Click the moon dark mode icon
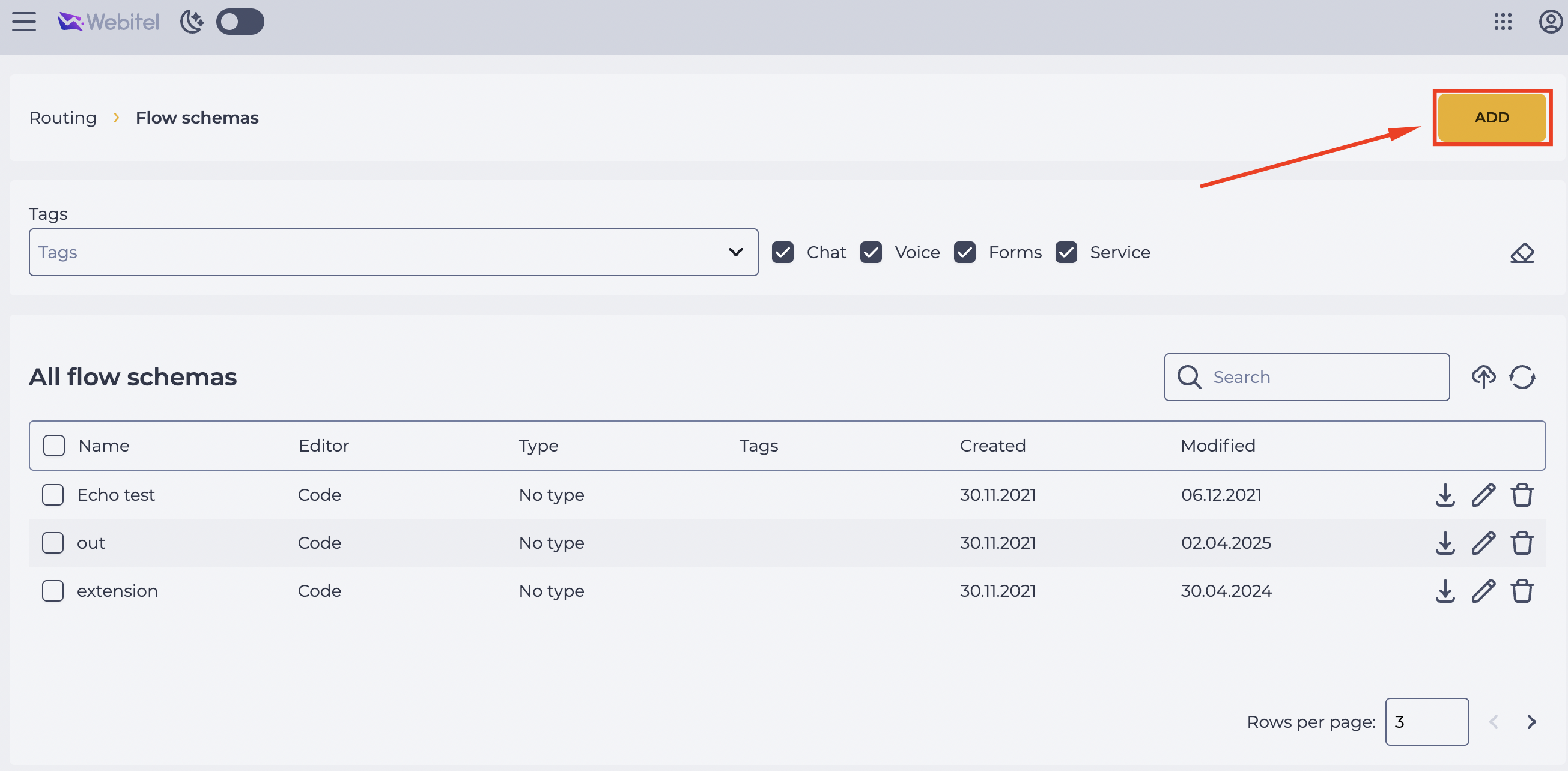1568x771 pixels. [192, 22]
